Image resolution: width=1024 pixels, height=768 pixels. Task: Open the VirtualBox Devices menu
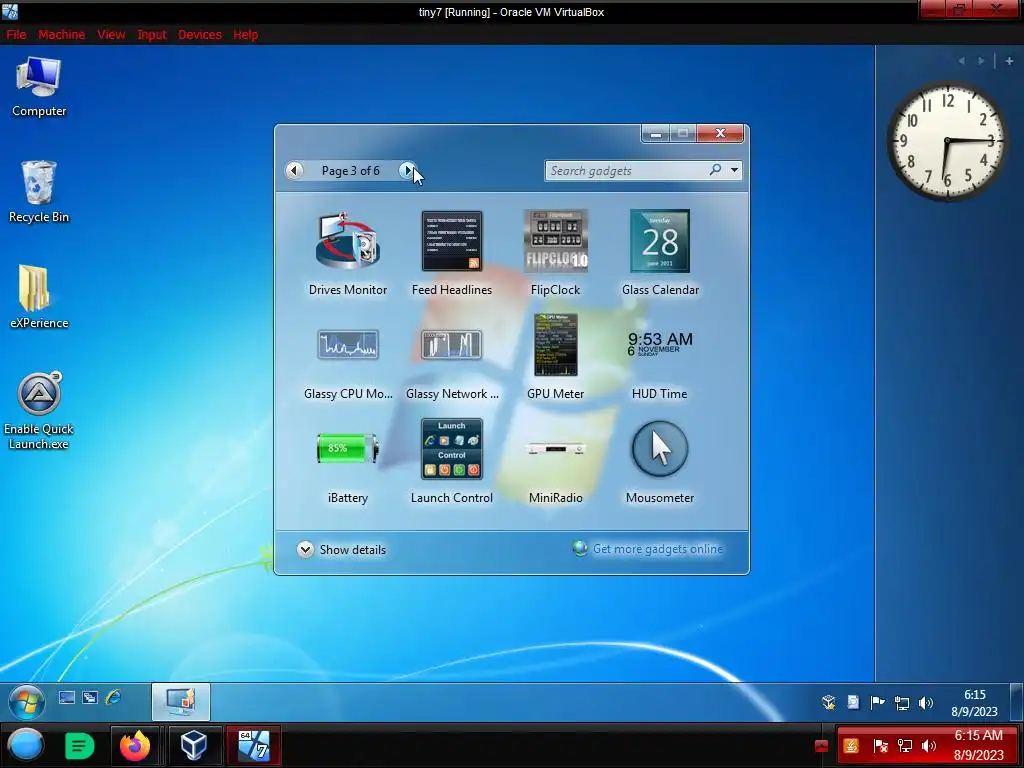pyautogui.click(x=200, y=35)
